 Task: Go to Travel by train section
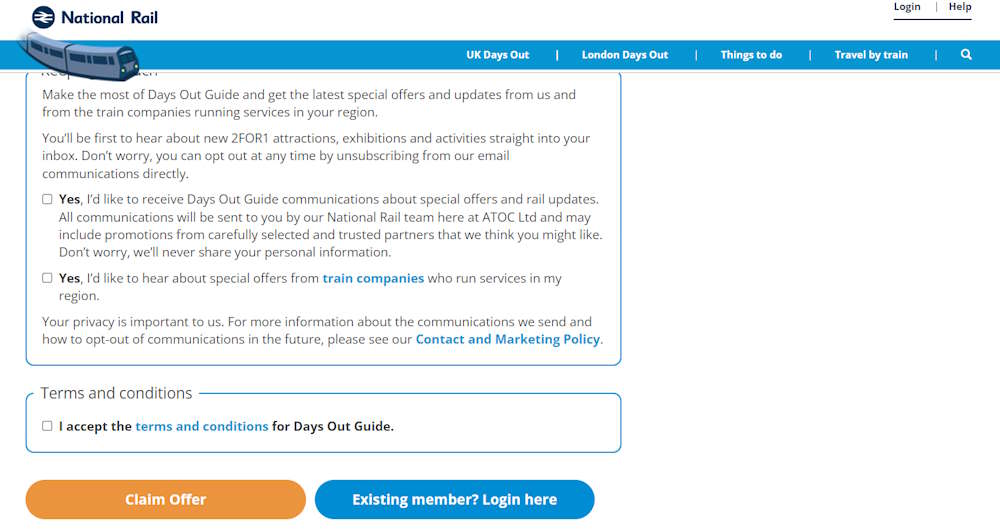(871, 55)
